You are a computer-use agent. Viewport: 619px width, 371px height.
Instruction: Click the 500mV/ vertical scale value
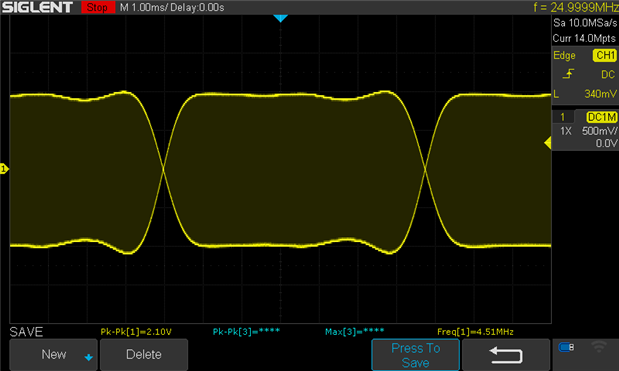tap(600, 131)
